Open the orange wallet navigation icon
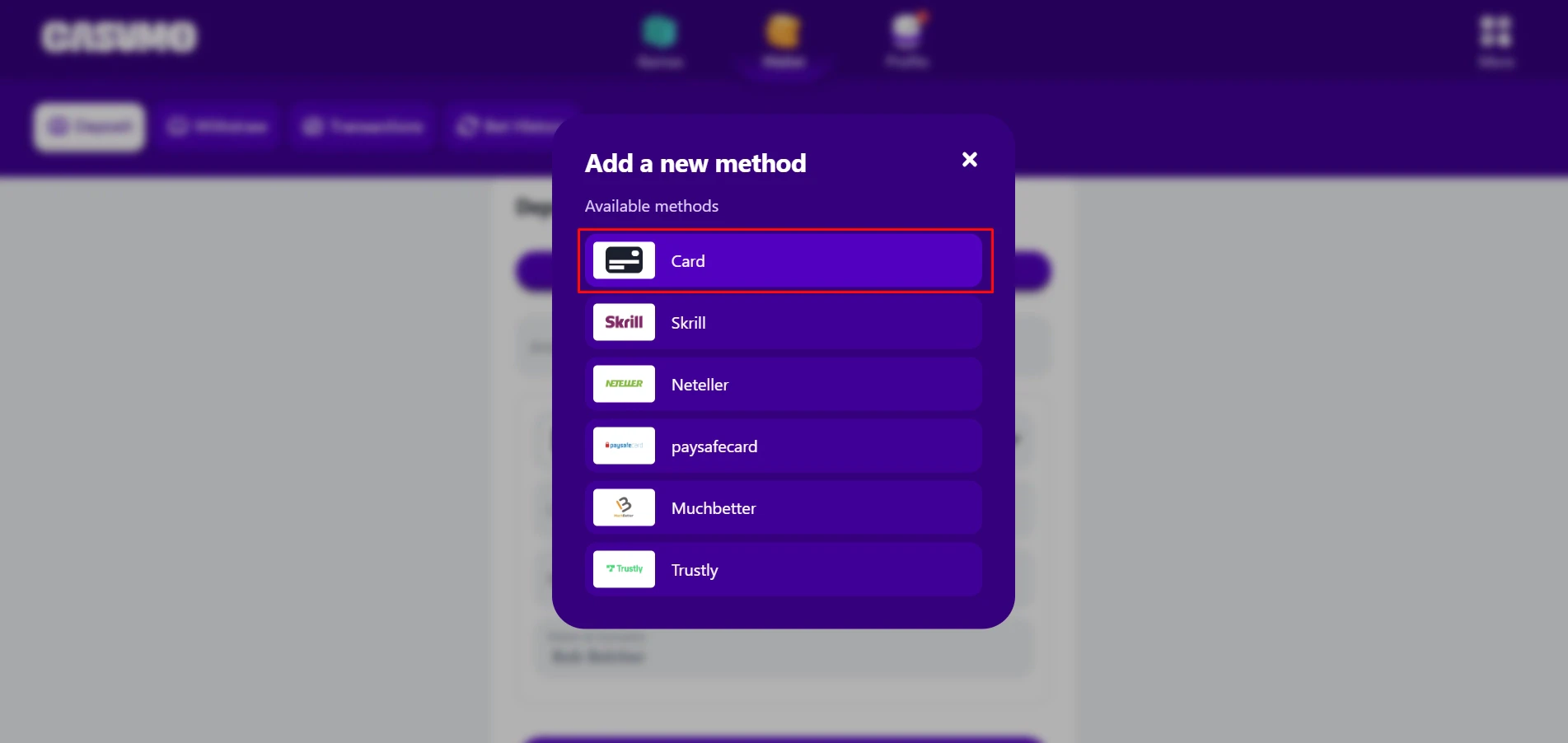Screen dimensions: 1568x743 point(783,33)
